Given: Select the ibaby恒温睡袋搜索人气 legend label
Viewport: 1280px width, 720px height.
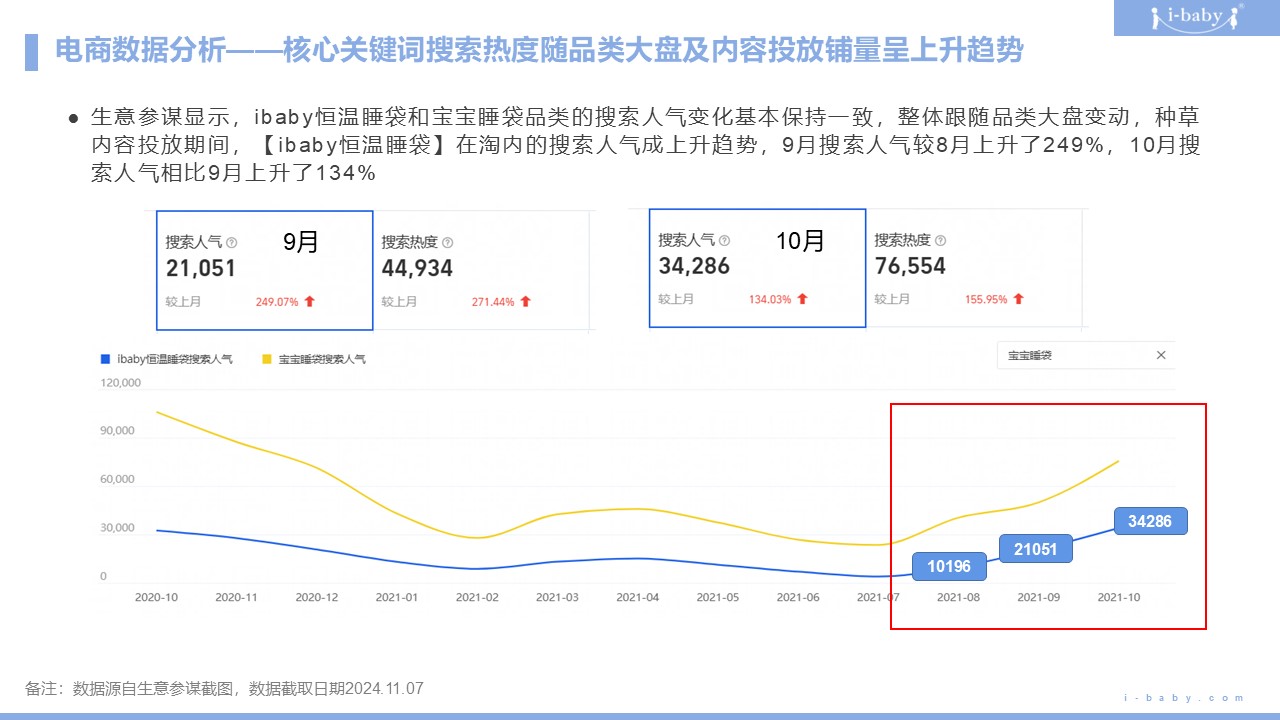Looking at the screenshot, I should 175,358.
